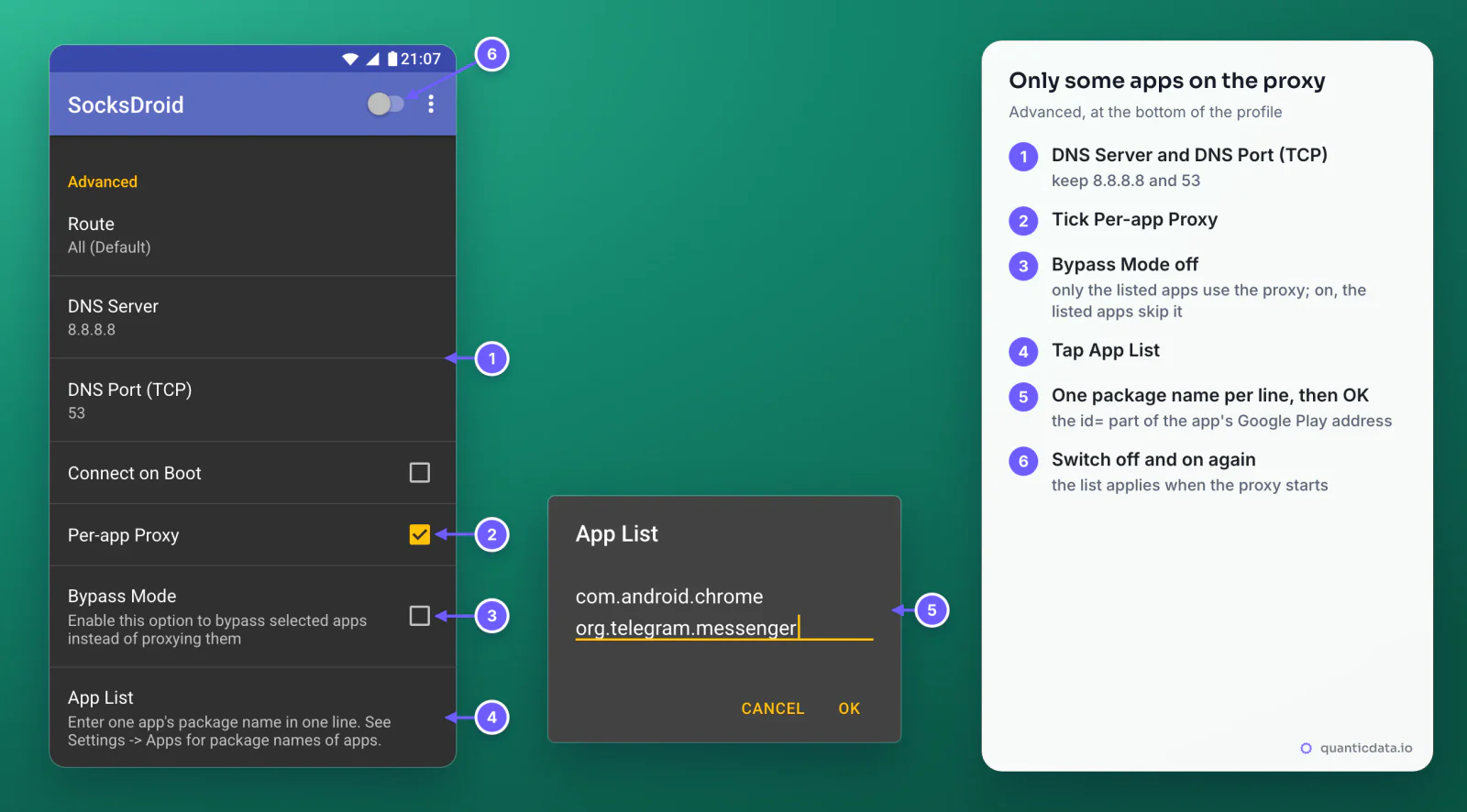
Task: Open the DNS Port (TCP) setting
Action: click(x=252, y=401)
